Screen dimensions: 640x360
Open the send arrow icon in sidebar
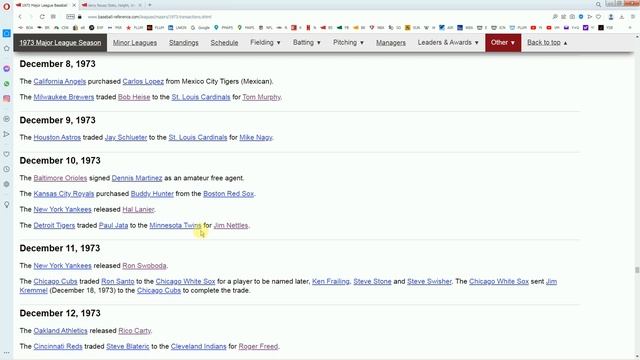(x=7, y=134)
